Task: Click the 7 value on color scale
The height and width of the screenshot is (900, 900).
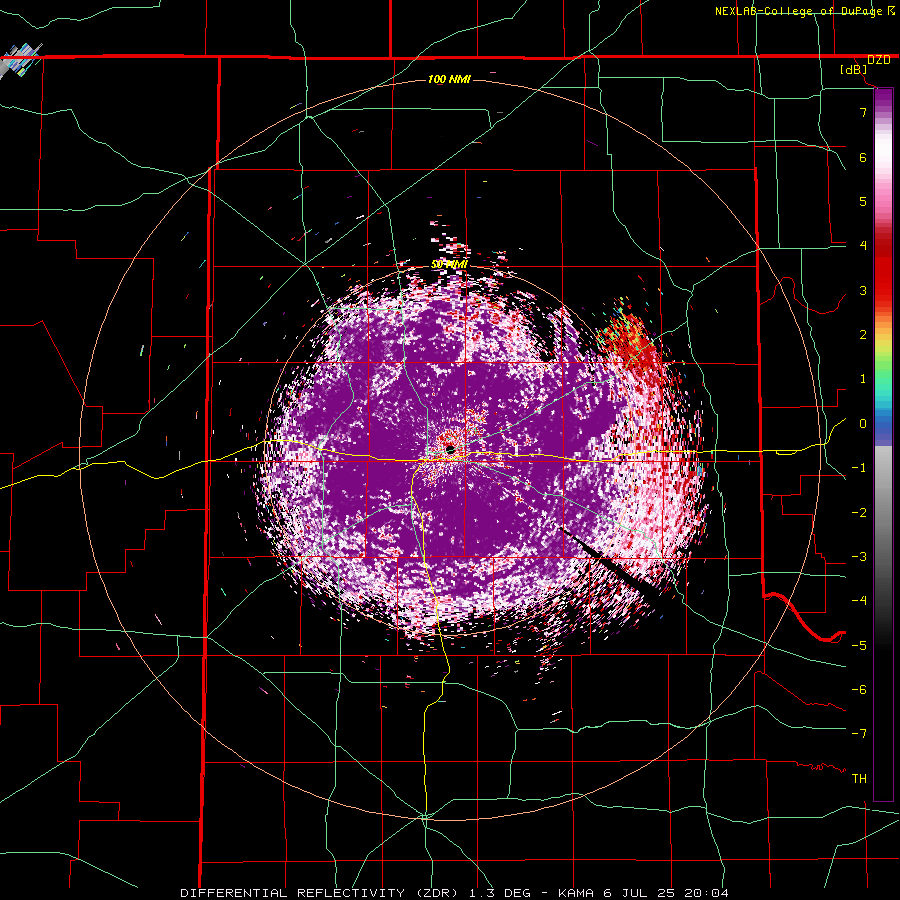Action: (863, 112)
